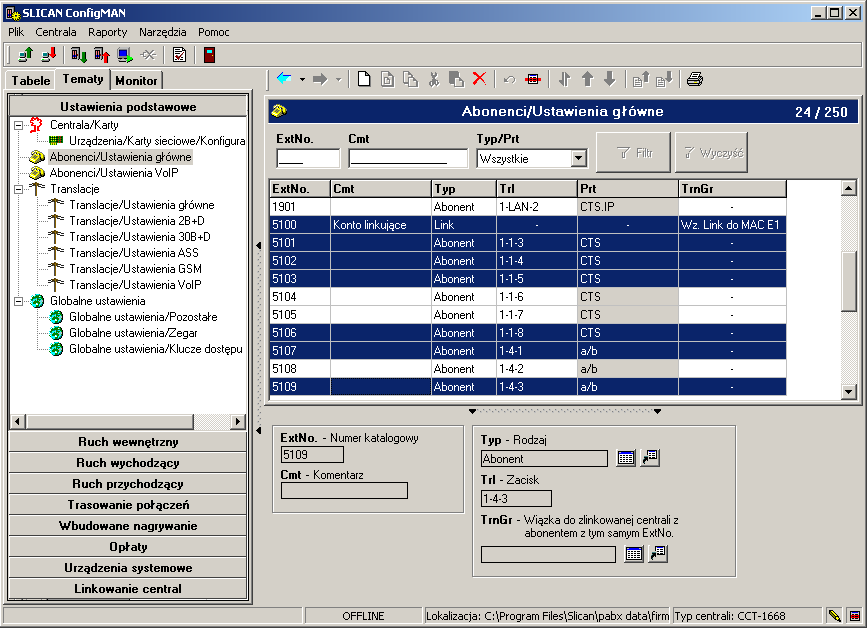Collapse the Globalne ustawienia tree node
Image resolution: width=867 pixels, height=628 pixels.
click(18, 301)
